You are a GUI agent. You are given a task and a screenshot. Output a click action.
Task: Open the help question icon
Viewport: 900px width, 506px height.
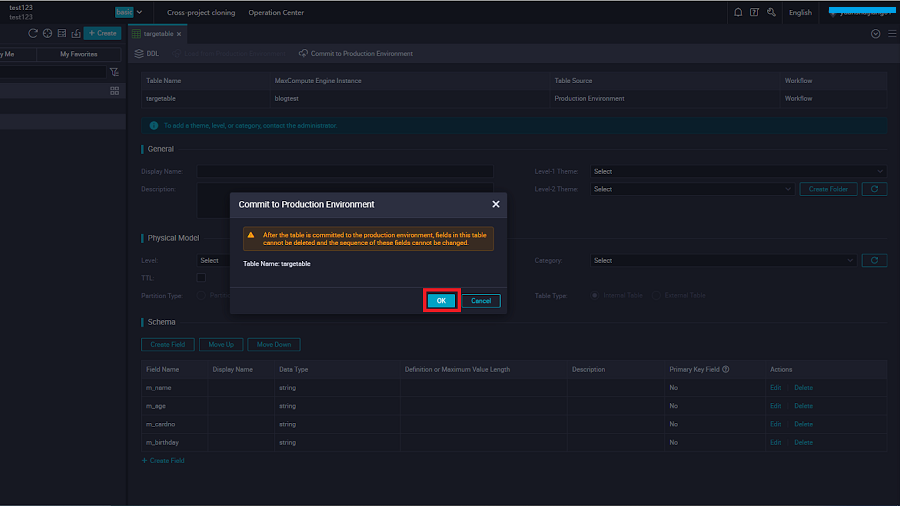(x=754, y=13)
